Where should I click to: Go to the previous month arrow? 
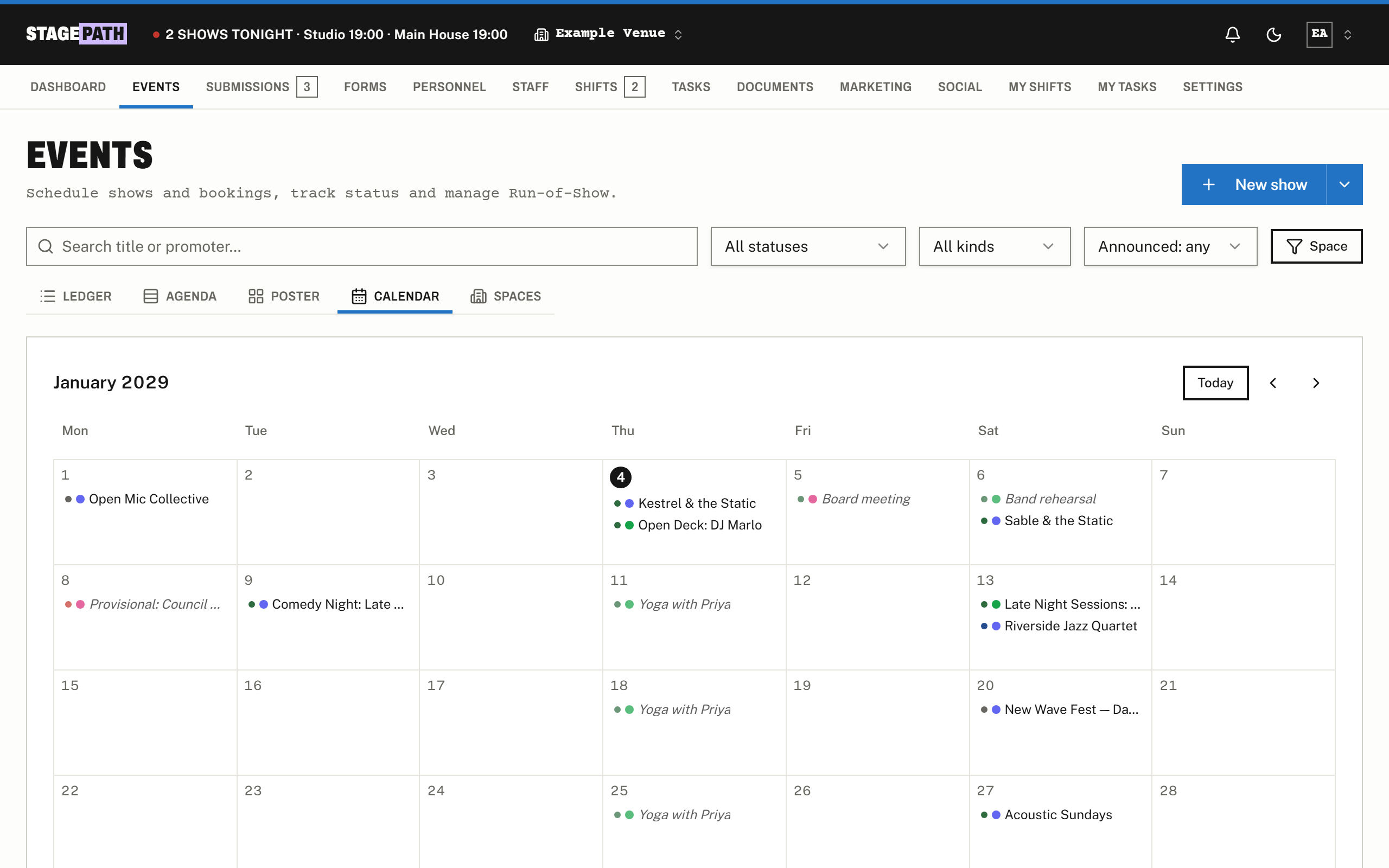point(1273,383)
